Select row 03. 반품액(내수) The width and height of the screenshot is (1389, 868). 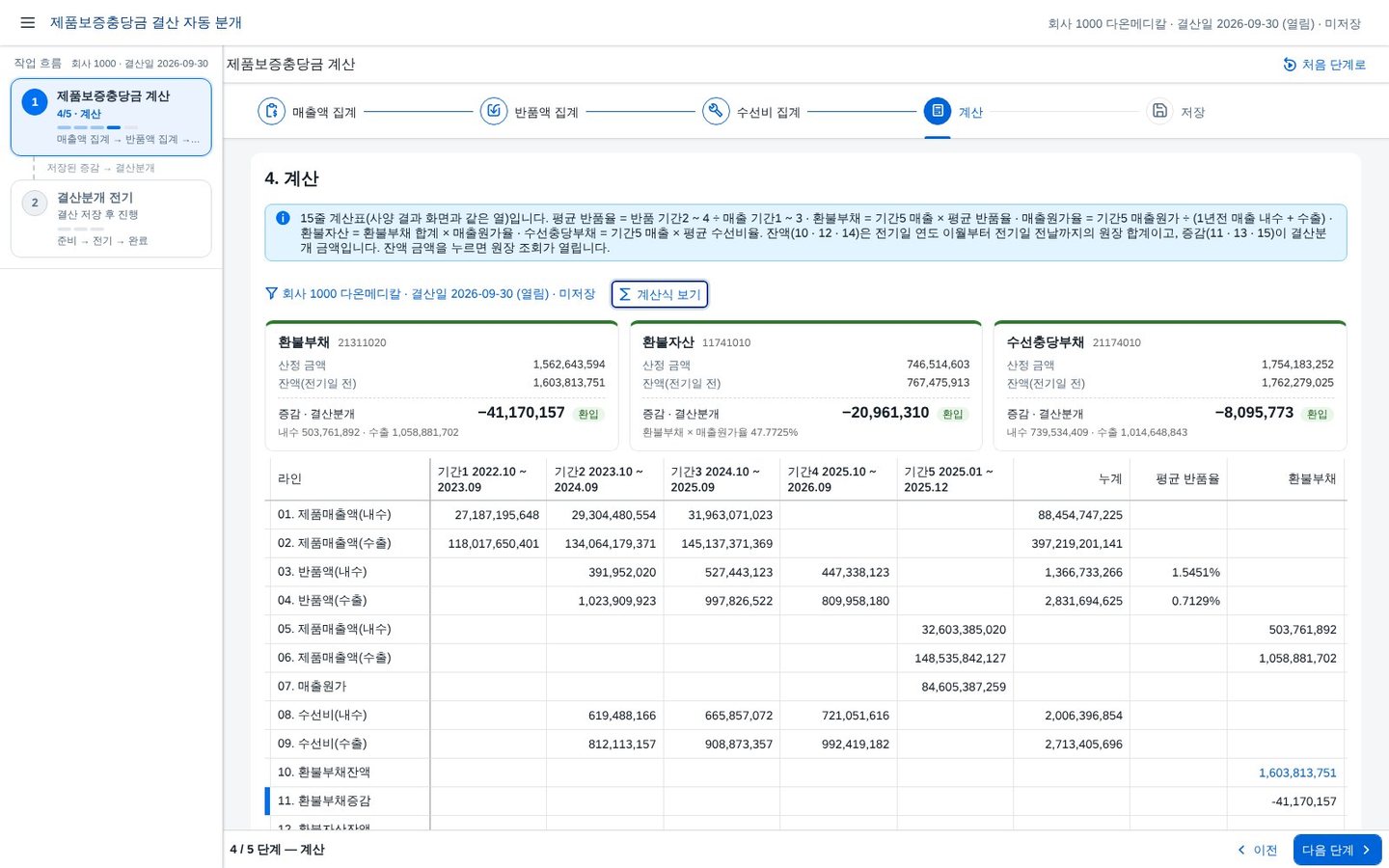coord(805,572)
